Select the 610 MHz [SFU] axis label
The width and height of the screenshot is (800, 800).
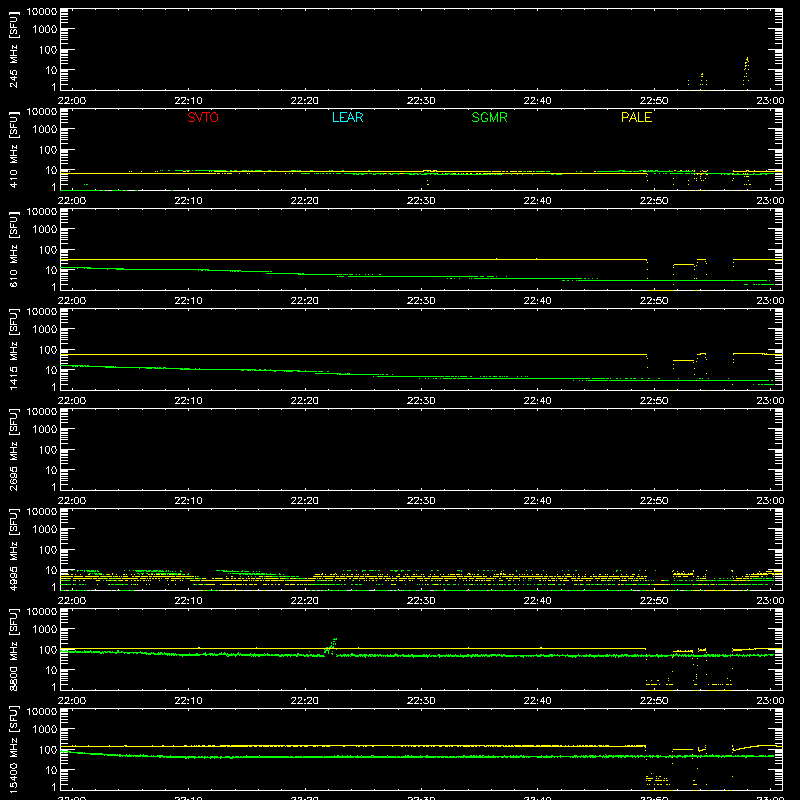point(14,250)
